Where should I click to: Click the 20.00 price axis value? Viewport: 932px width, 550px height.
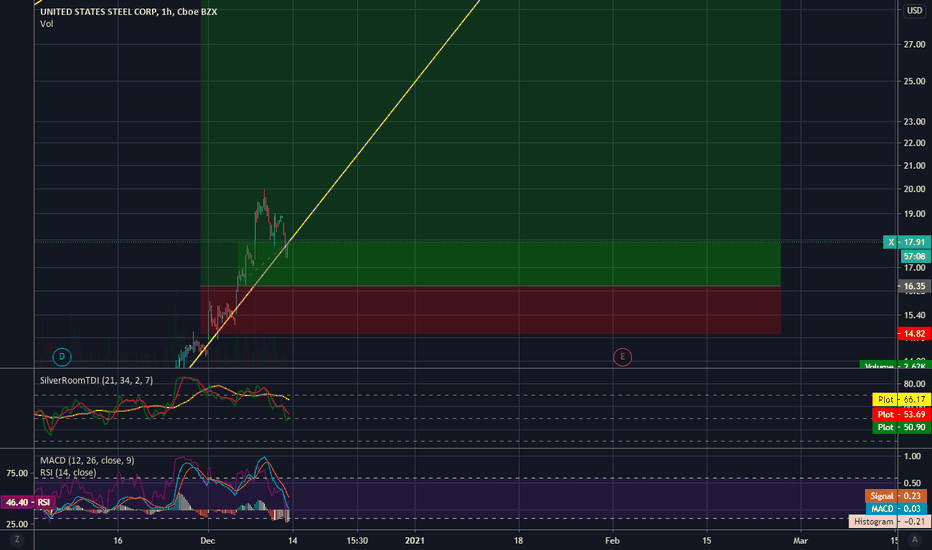(914, 189)
